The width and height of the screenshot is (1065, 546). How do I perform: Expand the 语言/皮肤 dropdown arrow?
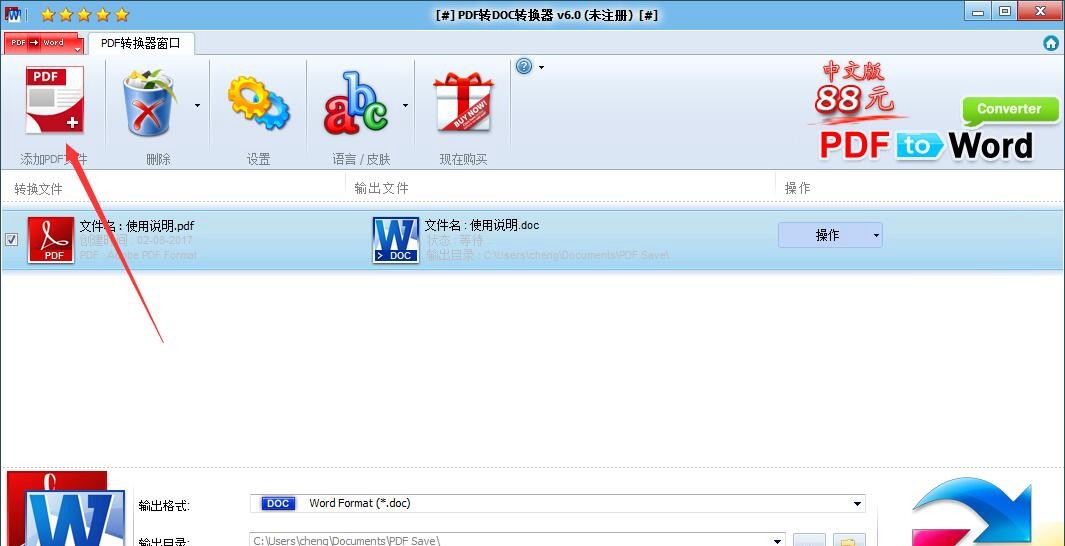[x=405, y=105]
